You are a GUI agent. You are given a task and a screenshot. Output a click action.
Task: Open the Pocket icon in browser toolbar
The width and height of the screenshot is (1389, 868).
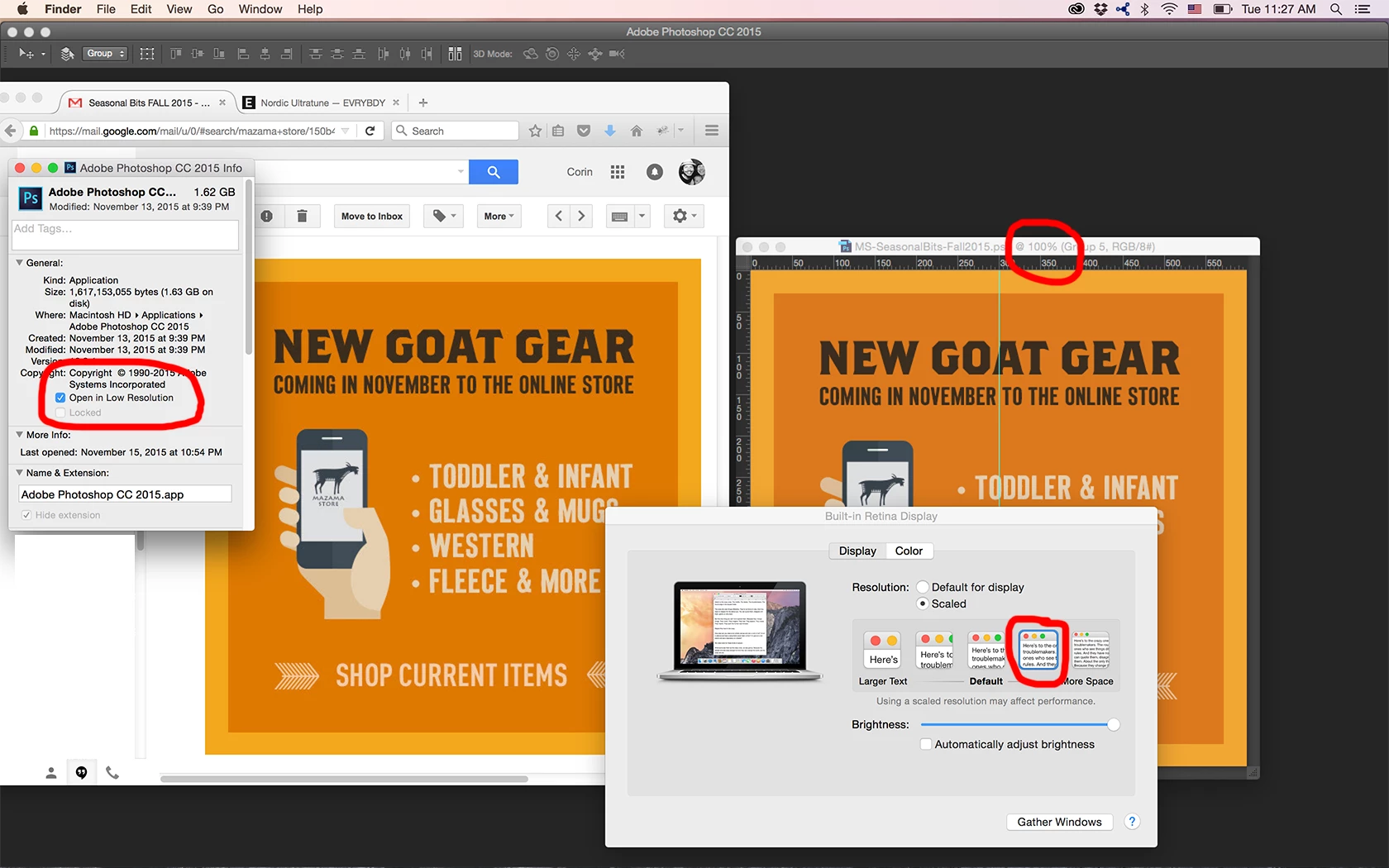[584, 131]
